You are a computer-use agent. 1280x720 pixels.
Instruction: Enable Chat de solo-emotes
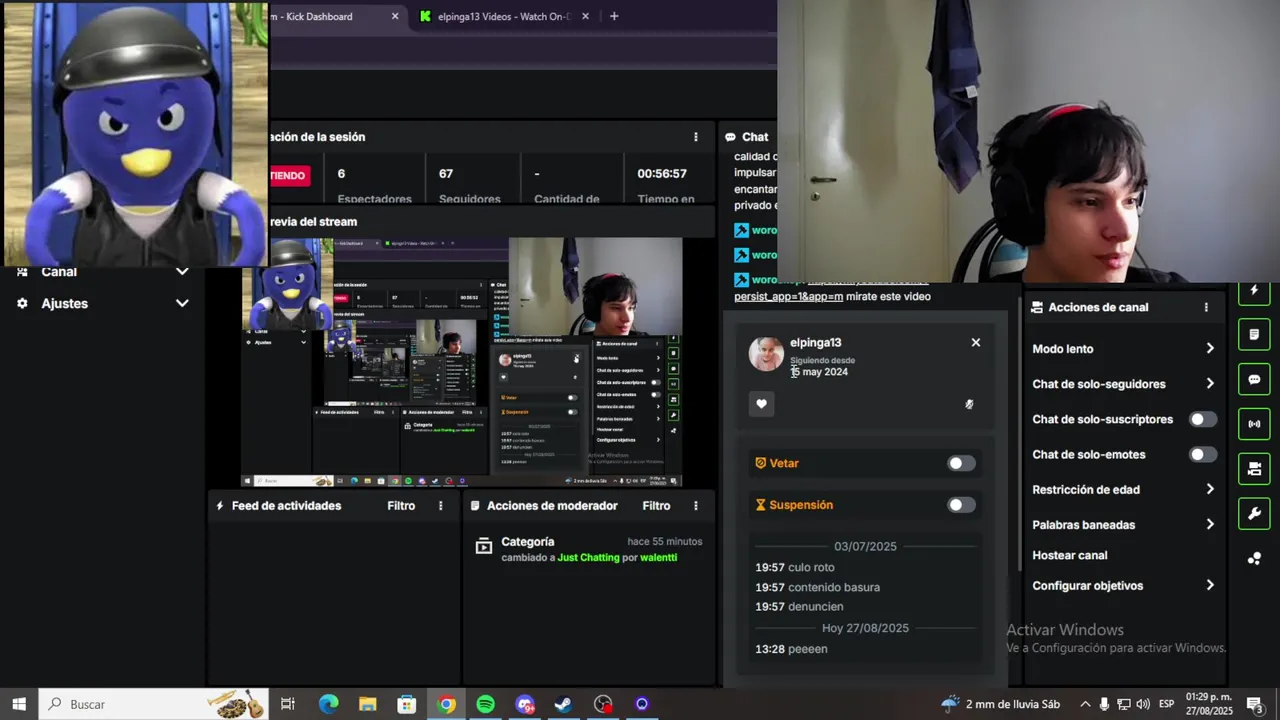(1203, 454)
